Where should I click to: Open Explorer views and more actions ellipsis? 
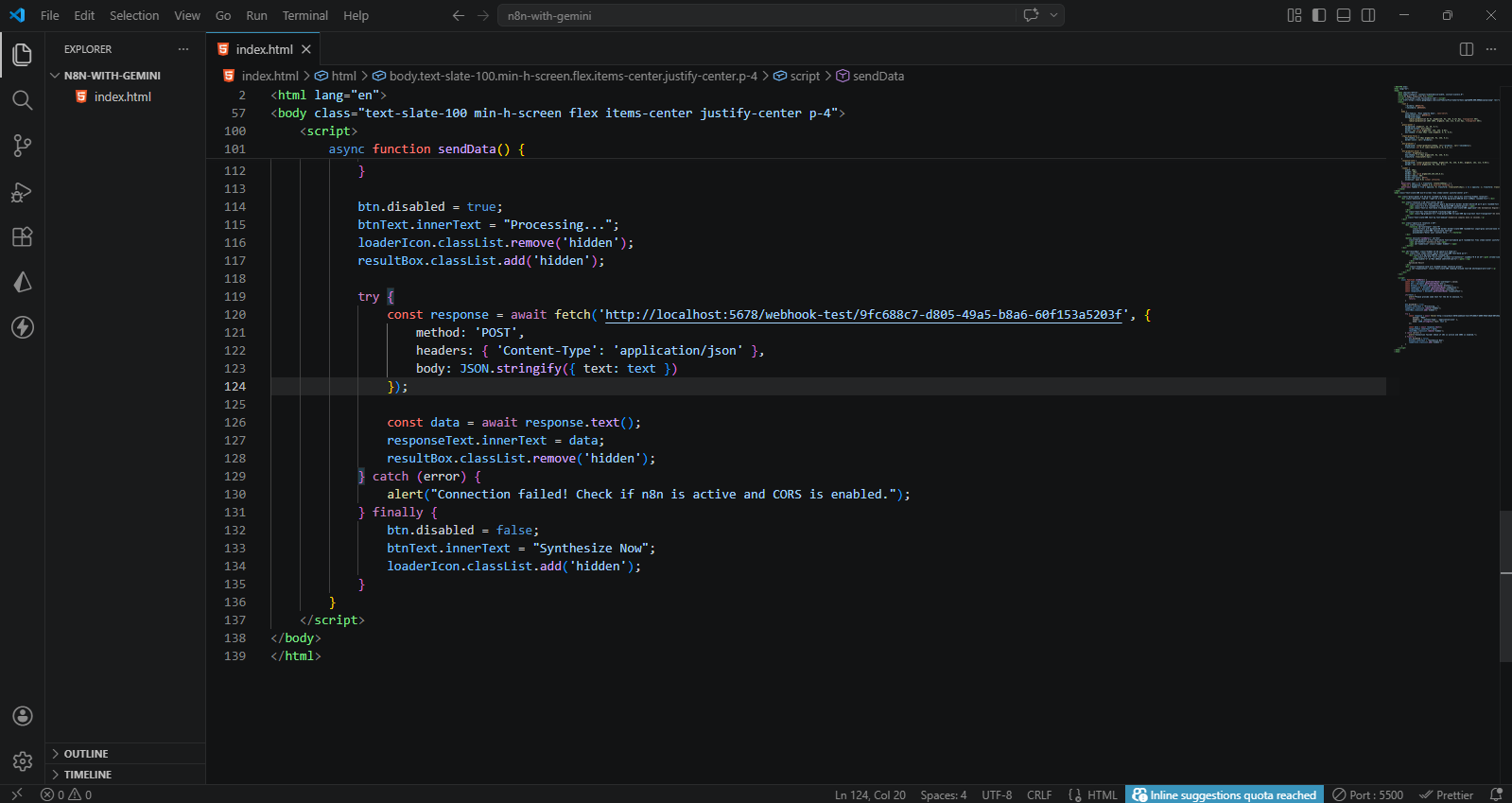[x=183, y=49]
